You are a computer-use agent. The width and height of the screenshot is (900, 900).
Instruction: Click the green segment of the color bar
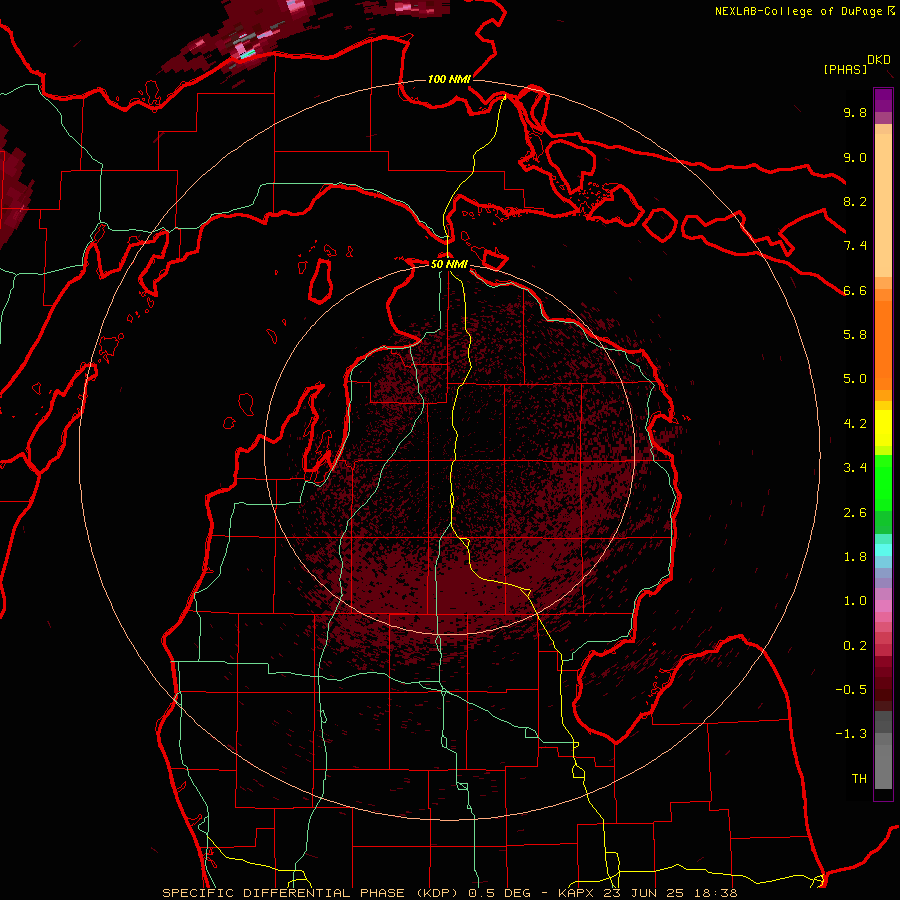(x=883, y=494)
